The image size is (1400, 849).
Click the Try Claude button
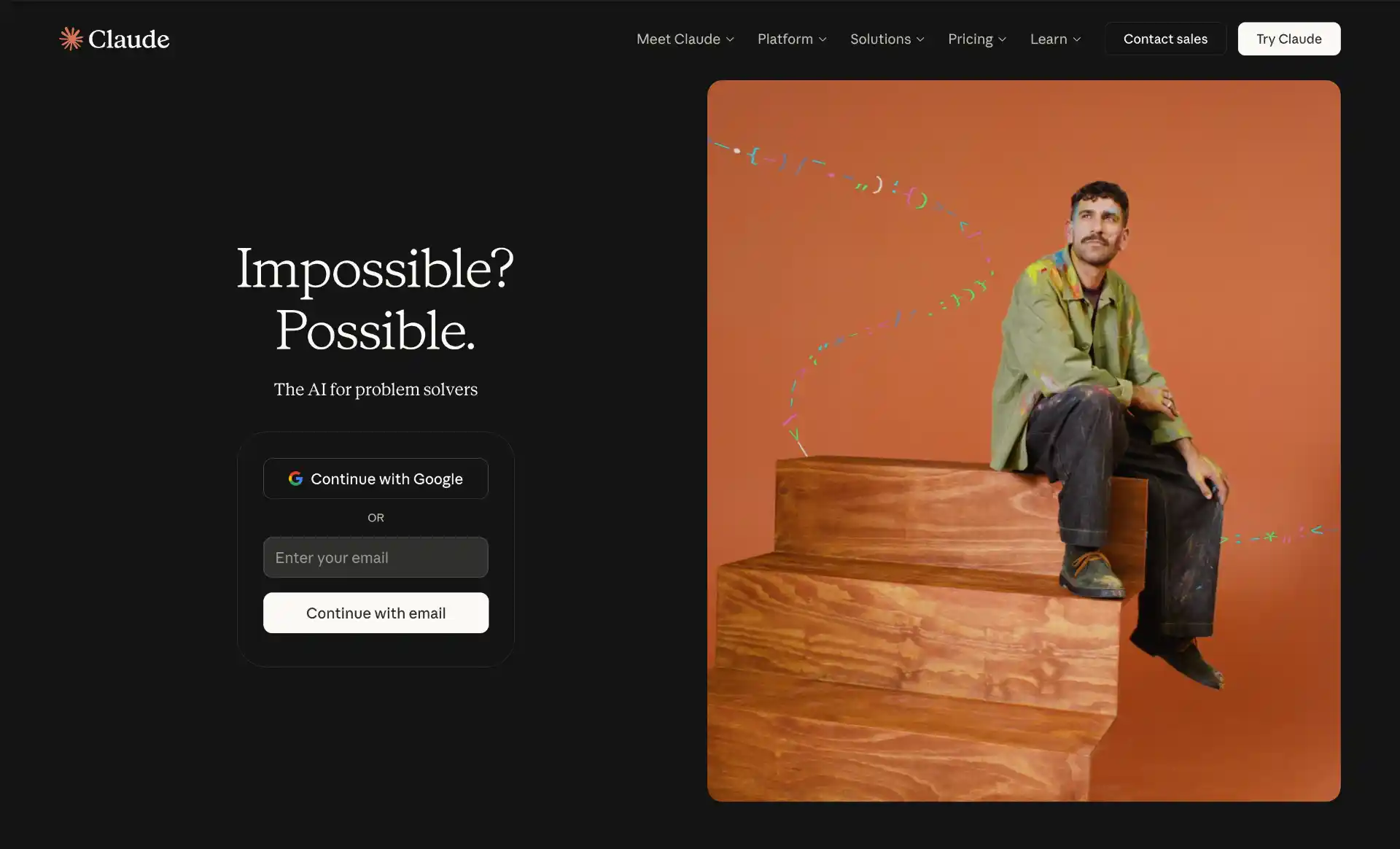[x=1289, y=39]
